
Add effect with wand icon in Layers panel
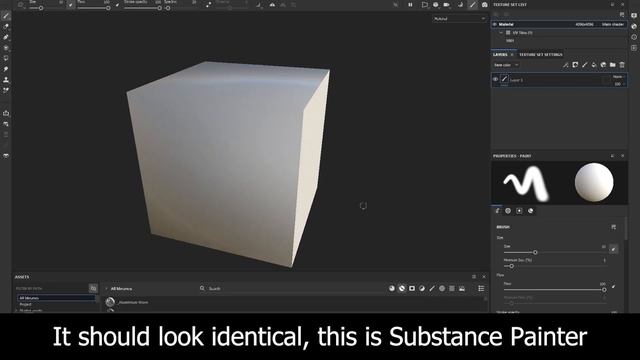coord(566,65)
